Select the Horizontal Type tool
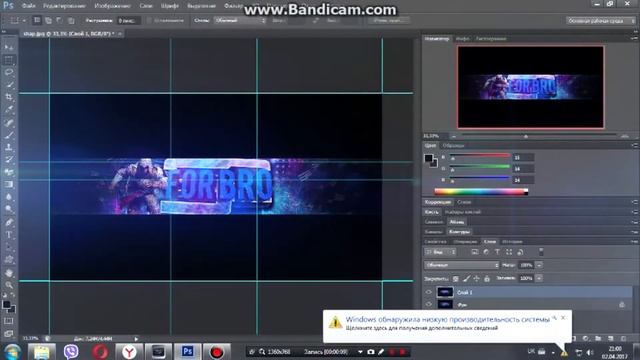This screenshot has height=360, width=640. point(9,235)
